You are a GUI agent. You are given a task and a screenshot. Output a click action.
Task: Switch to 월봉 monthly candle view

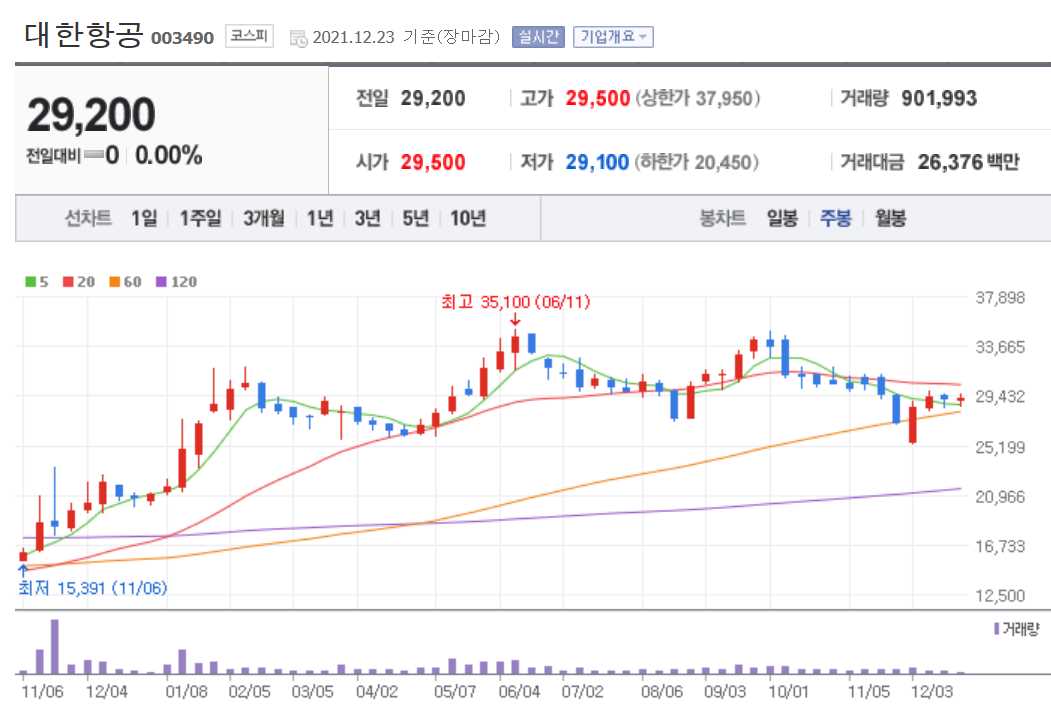tap(890, 216)
